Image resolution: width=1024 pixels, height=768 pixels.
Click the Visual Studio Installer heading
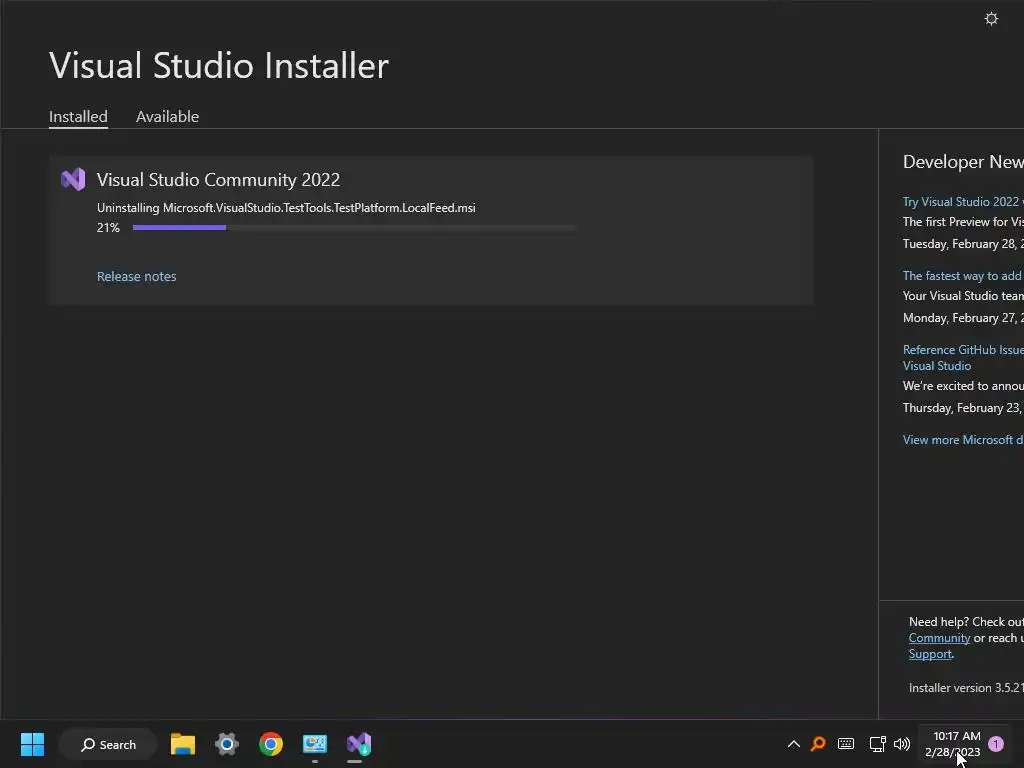coord(219,65)
